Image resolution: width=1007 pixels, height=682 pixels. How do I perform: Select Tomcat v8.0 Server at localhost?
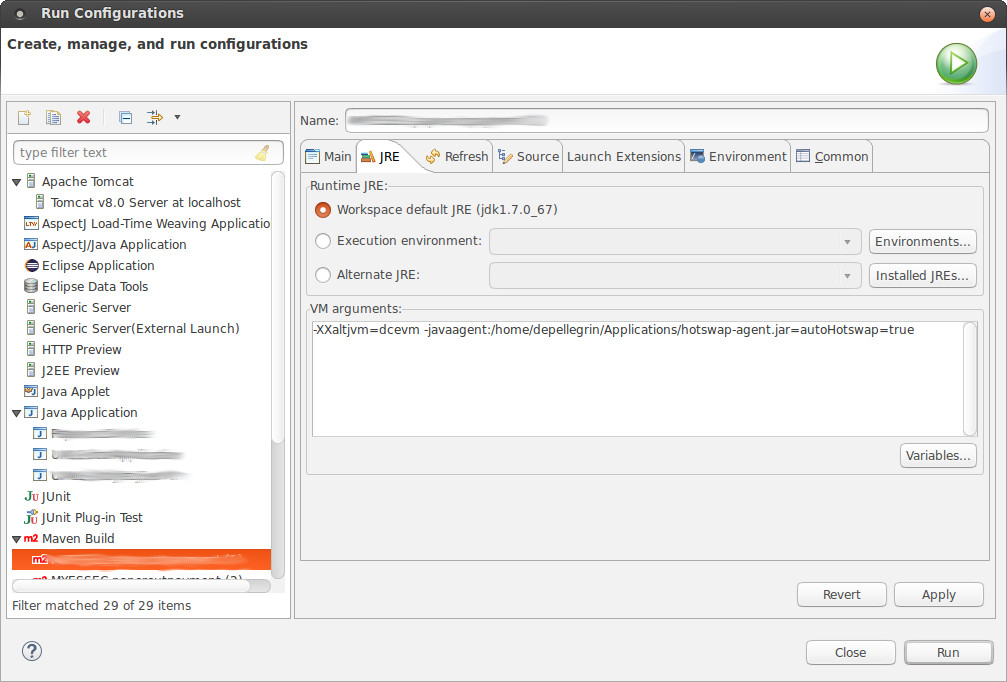click(146, 202)
